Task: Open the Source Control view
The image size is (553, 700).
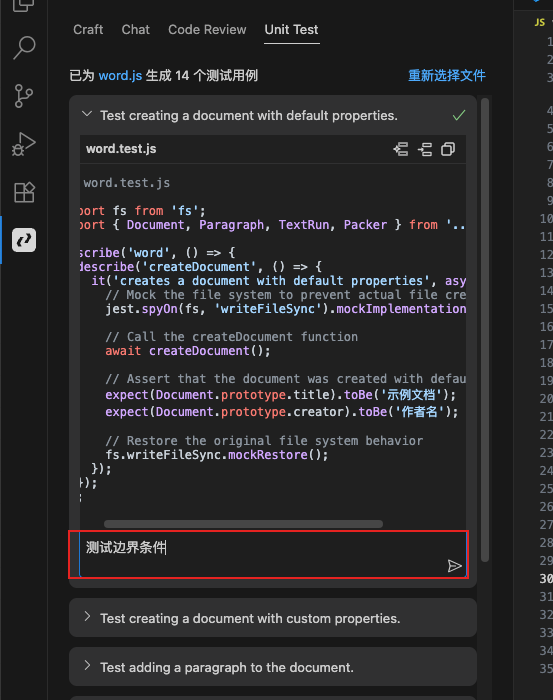Action: [24, 96]
